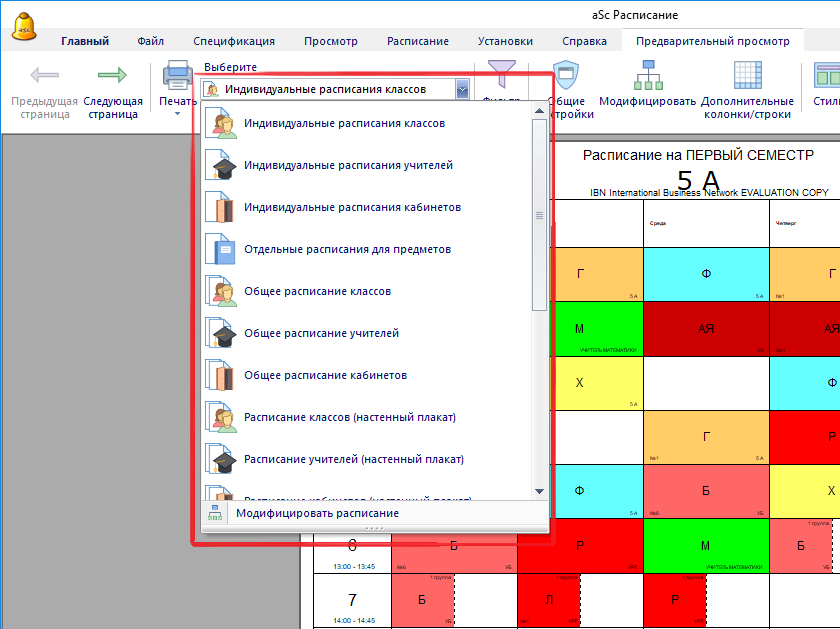Open the Расписание ribbon tab
This screenshot has width=840, height=629.
pyautogui.click(x=420, y=41)
